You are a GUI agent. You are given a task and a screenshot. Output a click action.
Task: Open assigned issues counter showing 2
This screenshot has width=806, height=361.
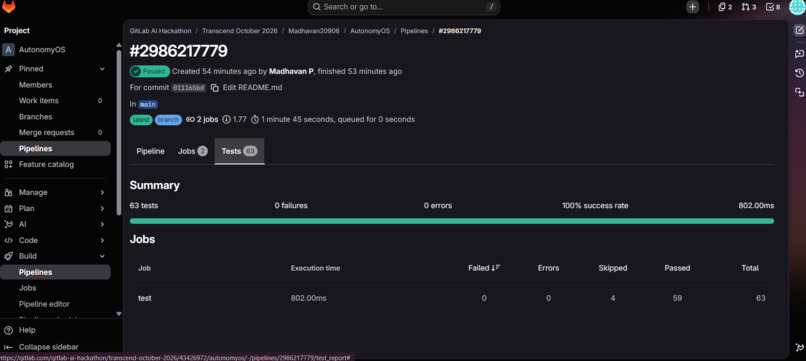click(725, 7)
